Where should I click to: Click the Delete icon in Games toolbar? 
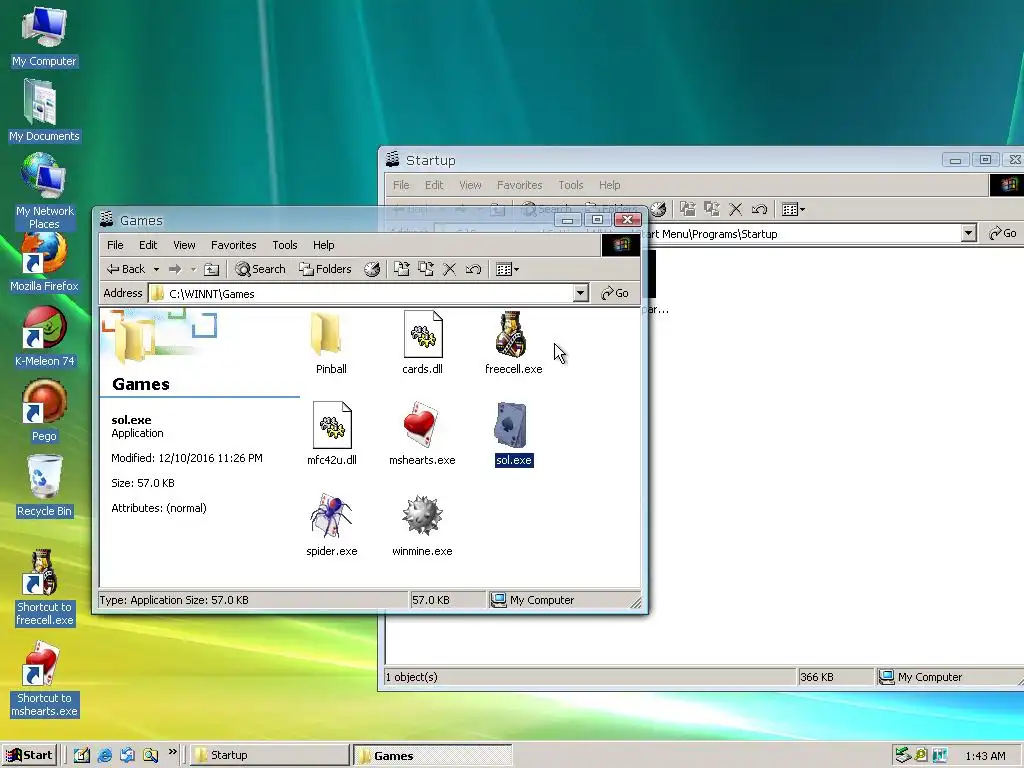[x=449, y=269]
